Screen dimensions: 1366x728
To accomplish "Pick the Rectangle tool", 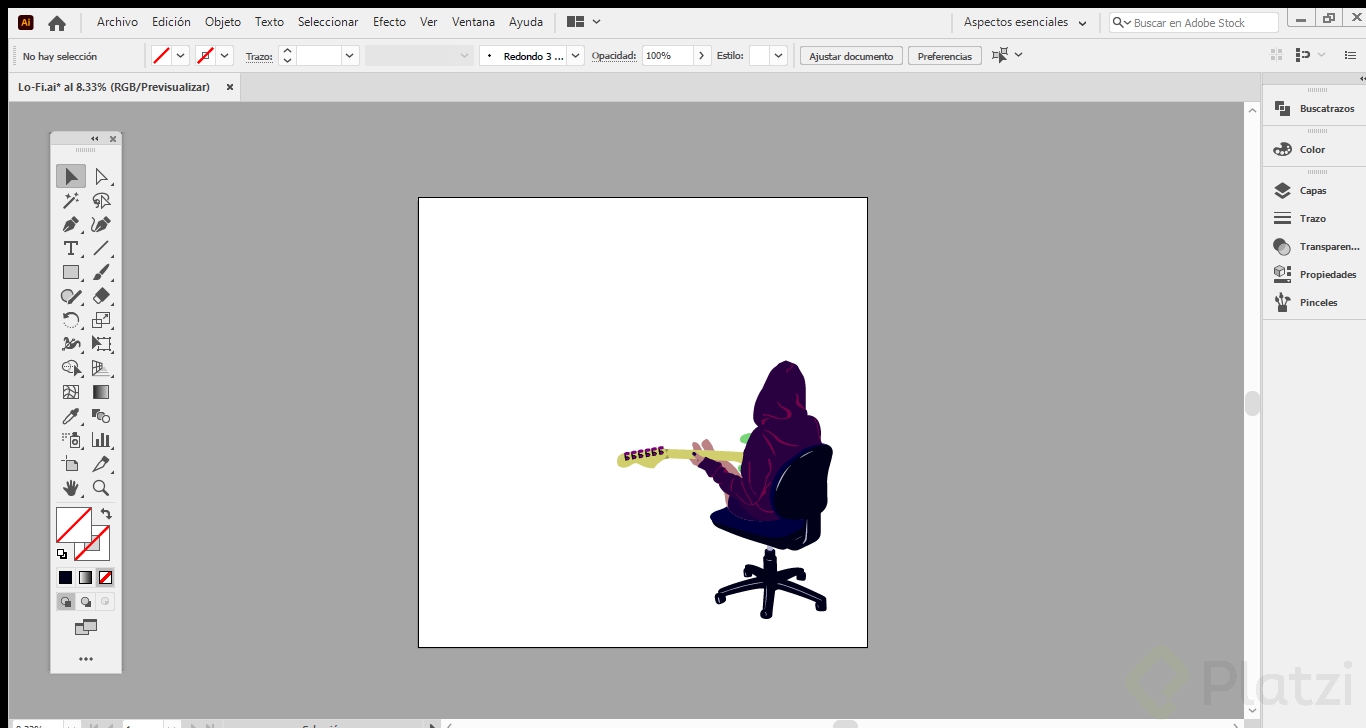I will tap(70, 272).
